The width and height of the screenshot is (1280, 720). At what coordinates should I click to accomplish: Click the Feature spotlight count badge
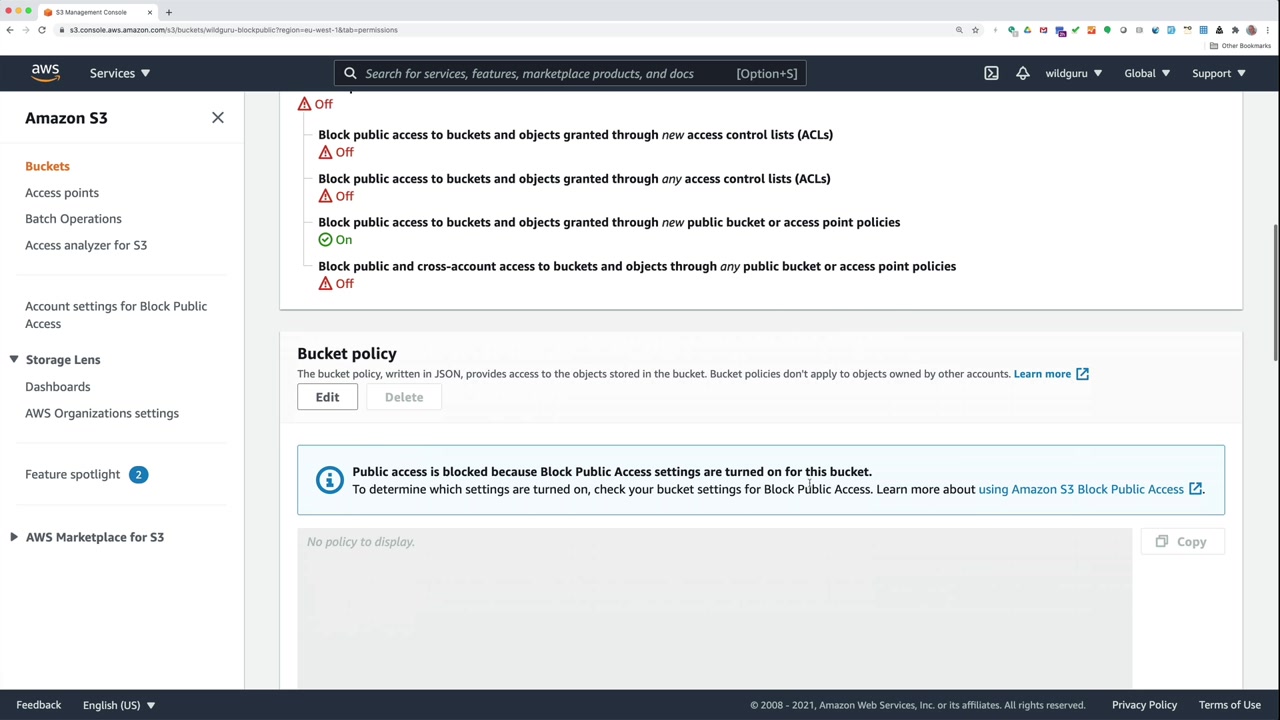pyautogui.click(x=138, y=474)
